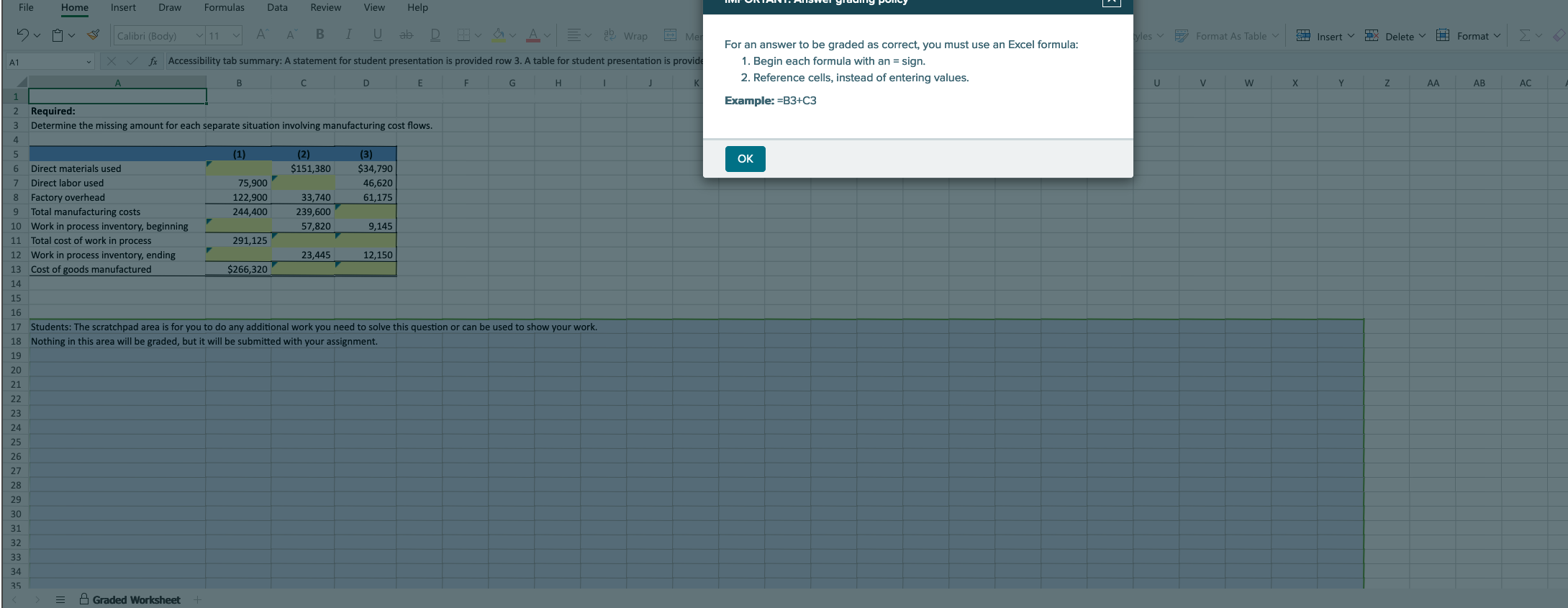Click the Add new sheet plus icon
The image size is (1568, 608).
click(198, 599)
